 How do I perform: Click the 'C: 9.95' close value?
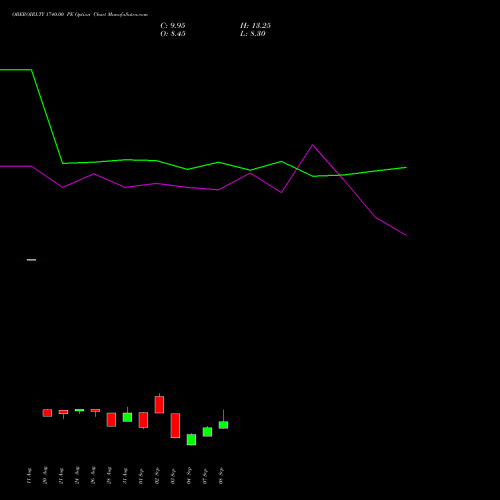pyautogui.click(x=173, y=26)
